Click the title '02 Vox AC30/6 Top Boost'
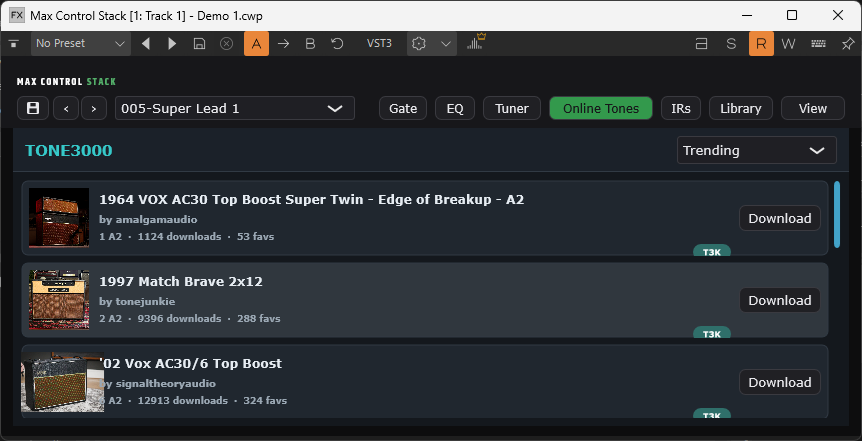The width and height of the screenshot is (862, 441). click(192, 363)
